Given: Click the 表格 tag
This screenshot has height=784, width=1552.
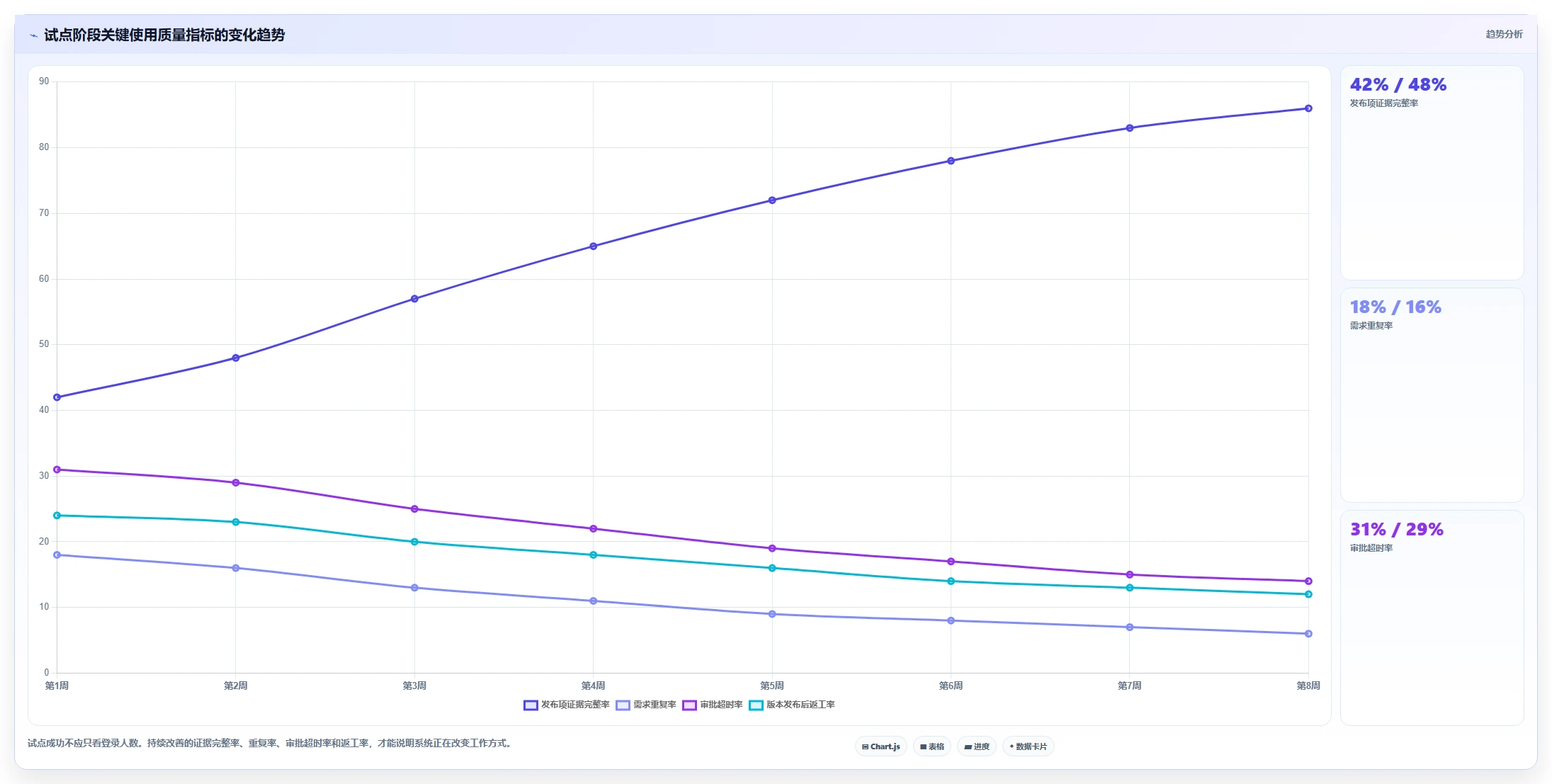Looking at the screenshot, I should point(931,746).
